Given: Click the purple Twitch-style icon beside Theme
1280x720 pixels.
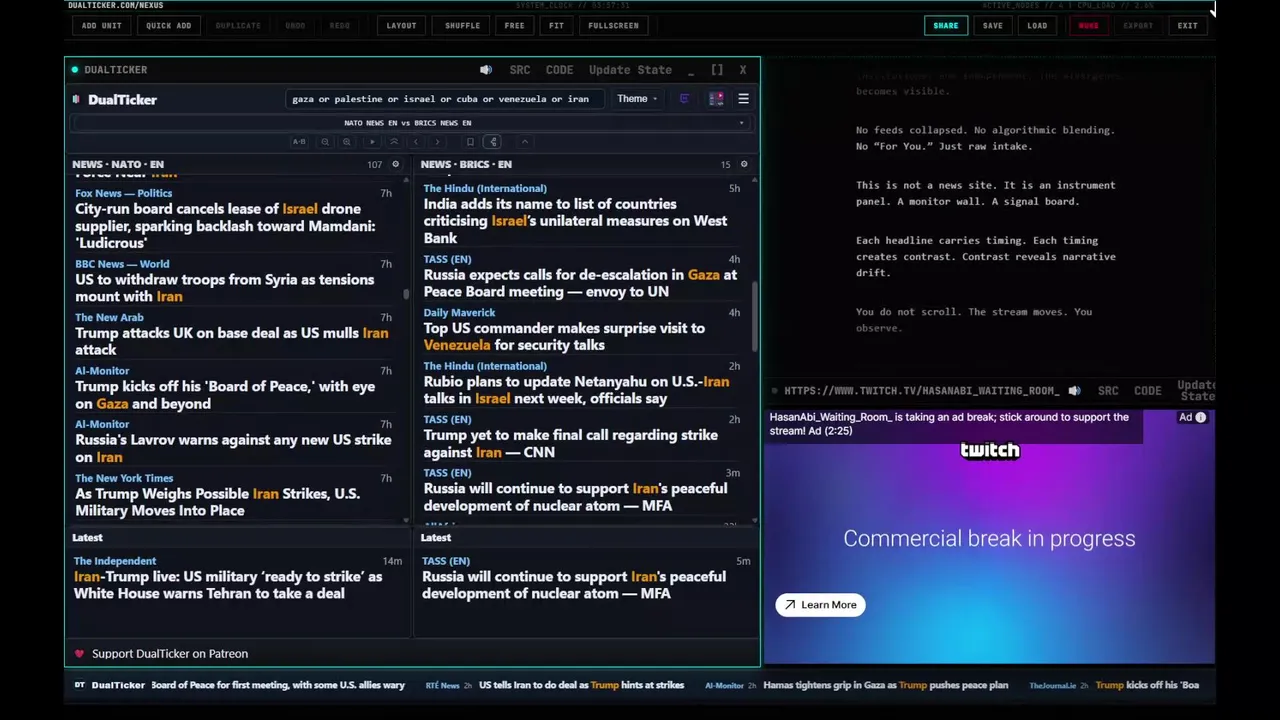Looking at the screenshot, I should click(x=684, y=99).
